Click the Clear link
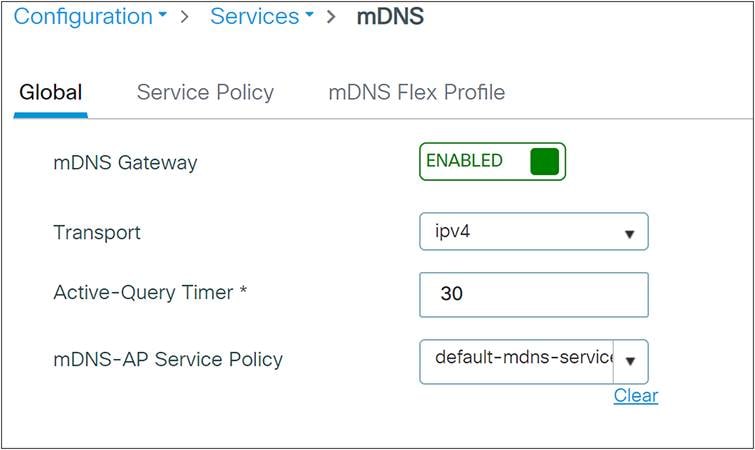The height and width of the screenshot is (450, 755). coord(636,396)
